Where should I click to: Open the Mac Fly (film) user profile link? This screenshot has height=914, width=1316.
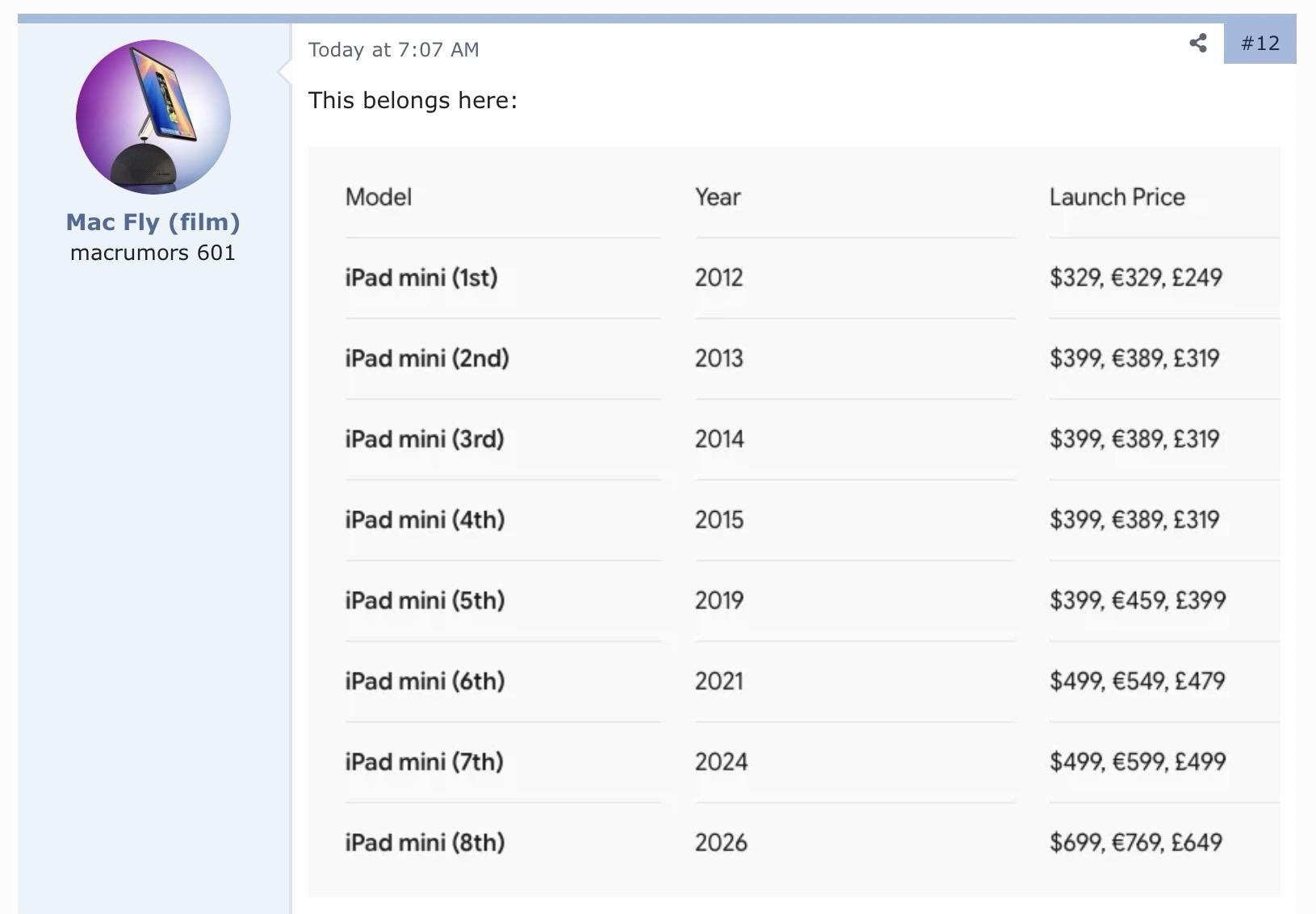point(153,222)
